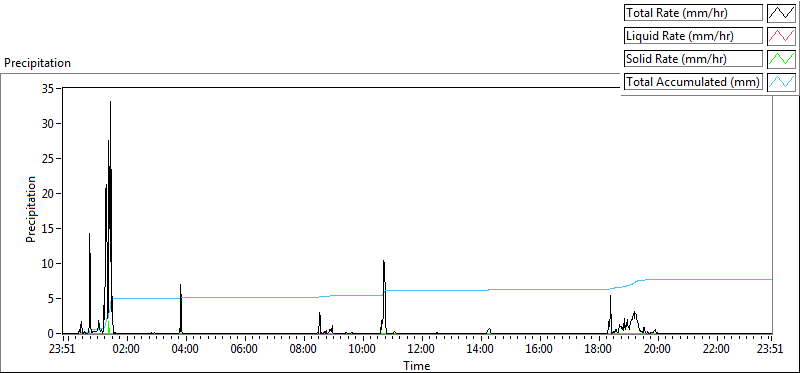The image size is (800, 373).
Task: Click the first 23:51 time label
Action: 63,350
